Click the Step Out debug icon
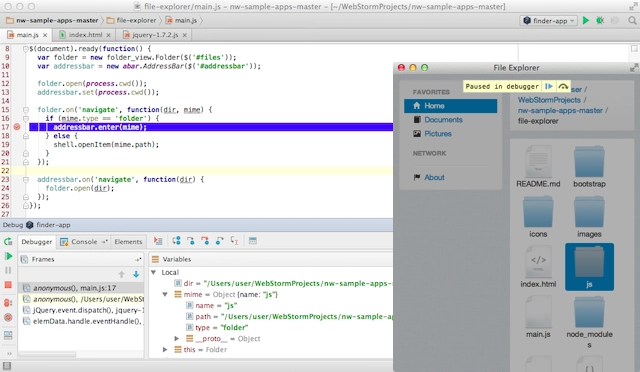Viewport: 640px width, 372px height. 220,241
